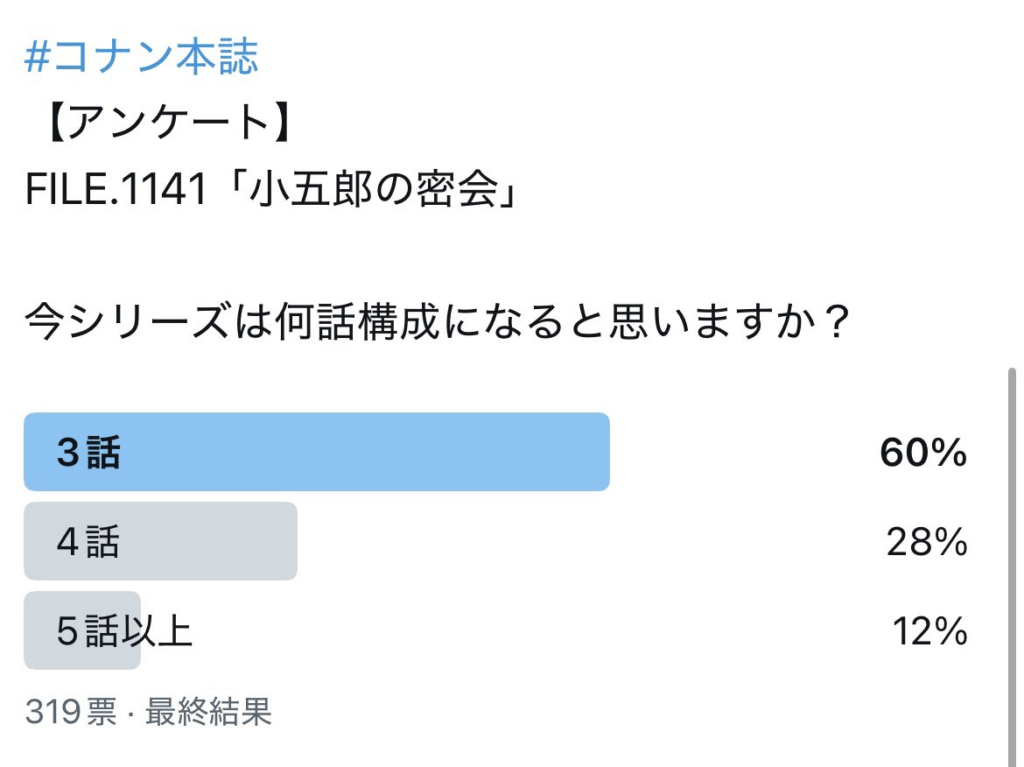Click the vertical scrollbar on the right
Image resolution: width=1024 pixels, height=767 pixels.
point(1012,567)
